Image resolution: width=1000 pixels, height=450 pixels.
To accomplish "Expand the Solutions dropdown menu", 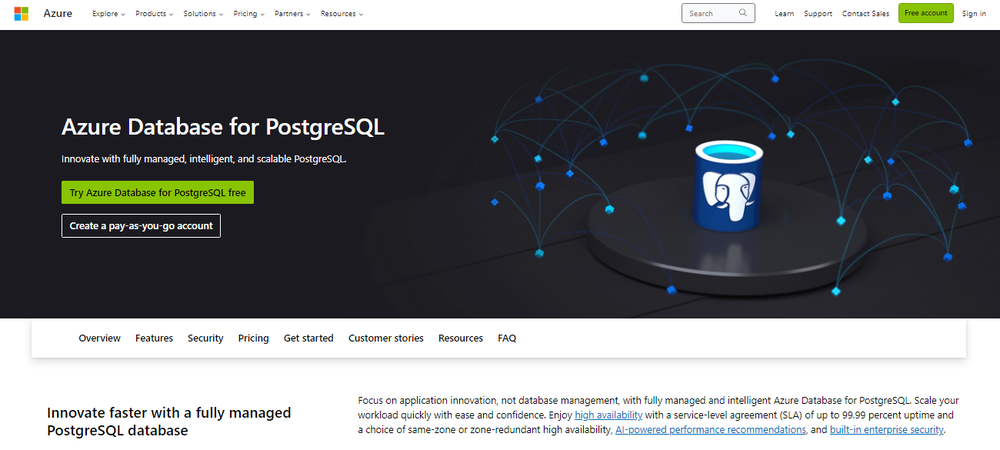I will [x=203, y=13].
